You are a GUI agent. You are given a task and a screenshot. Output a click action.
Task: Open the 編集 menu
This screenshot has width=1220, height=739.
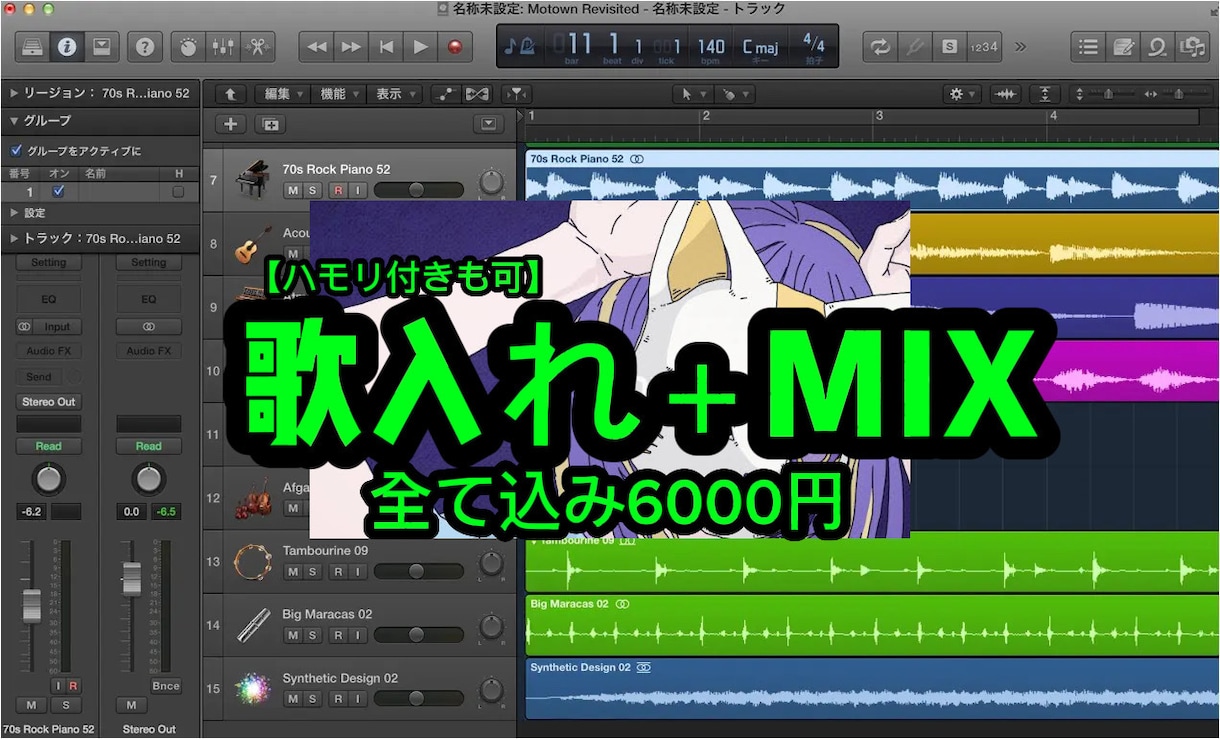tap(283, 94)
